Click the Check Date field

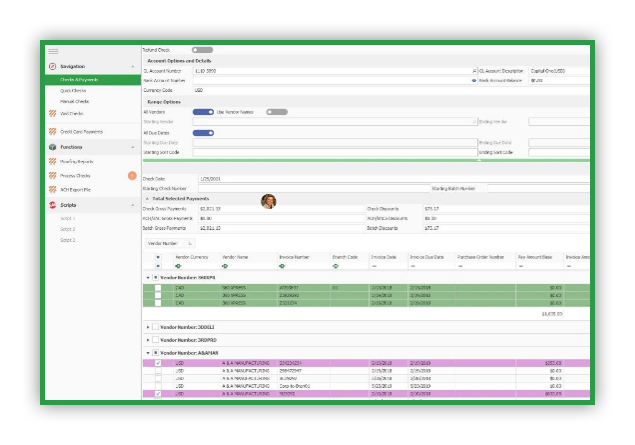pos(394,179)
